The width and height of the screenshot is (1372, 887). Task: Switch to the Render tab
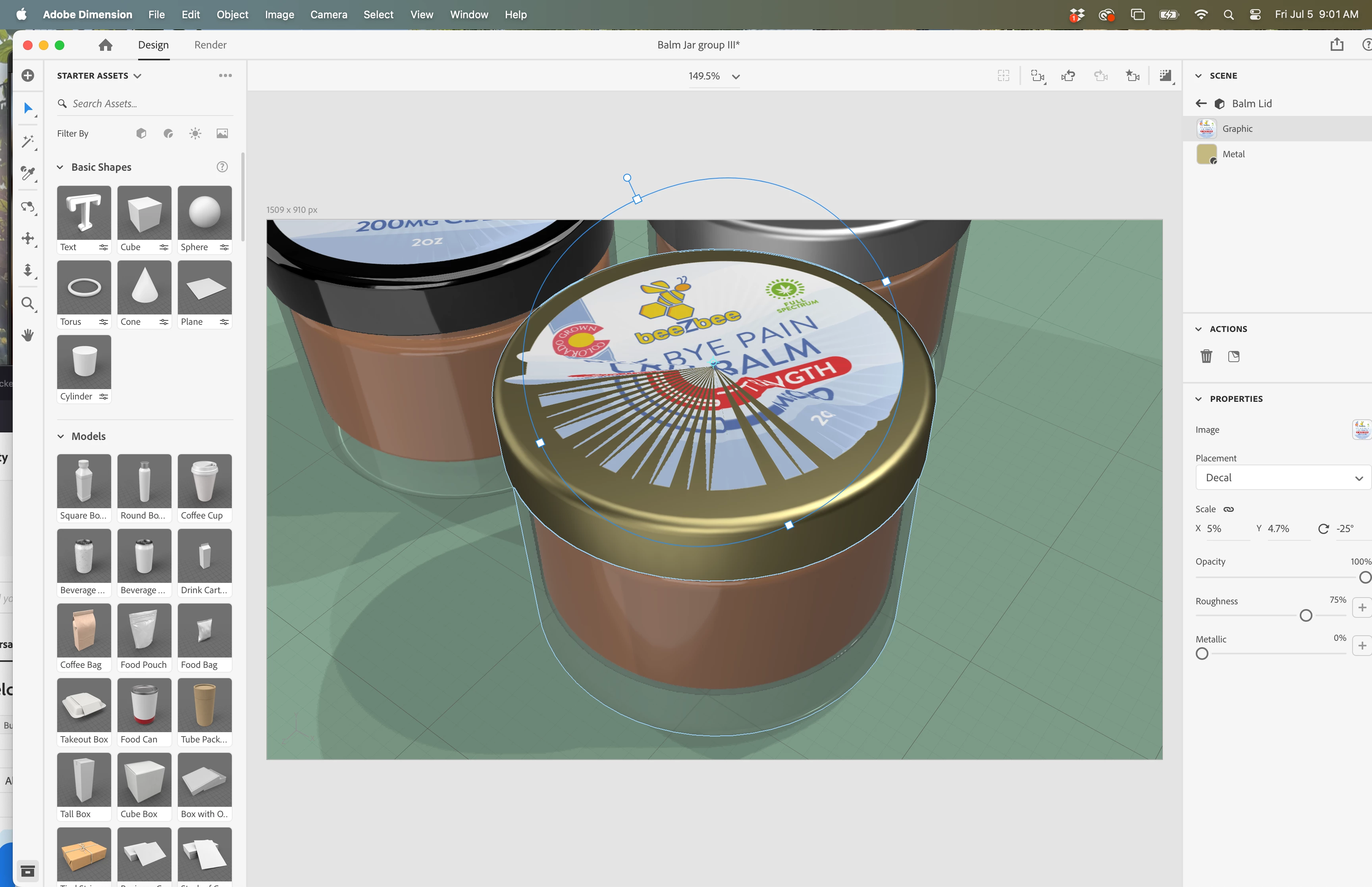[210, 45]
